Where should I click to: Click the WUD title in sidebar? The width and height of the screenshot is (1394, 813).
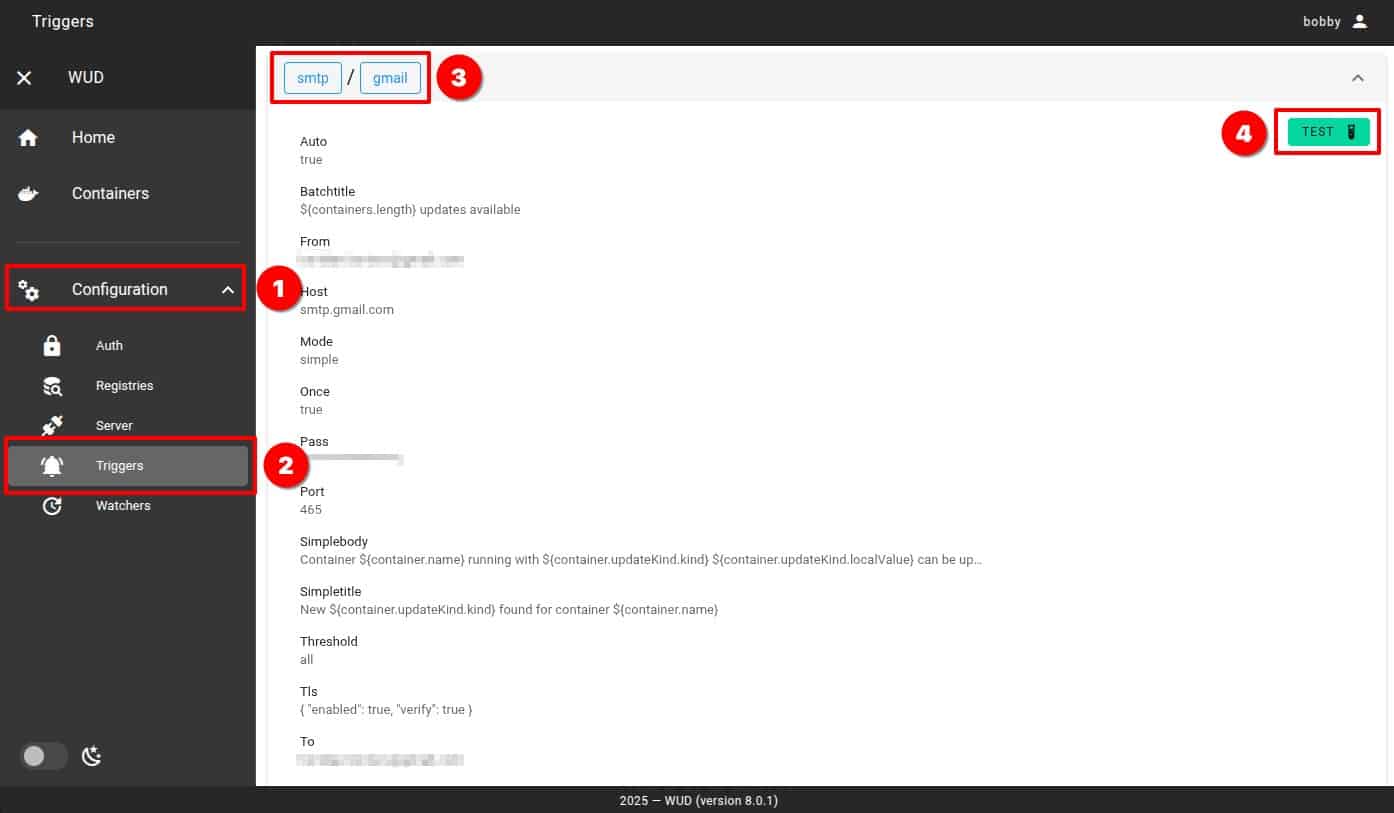coord(86,78)
